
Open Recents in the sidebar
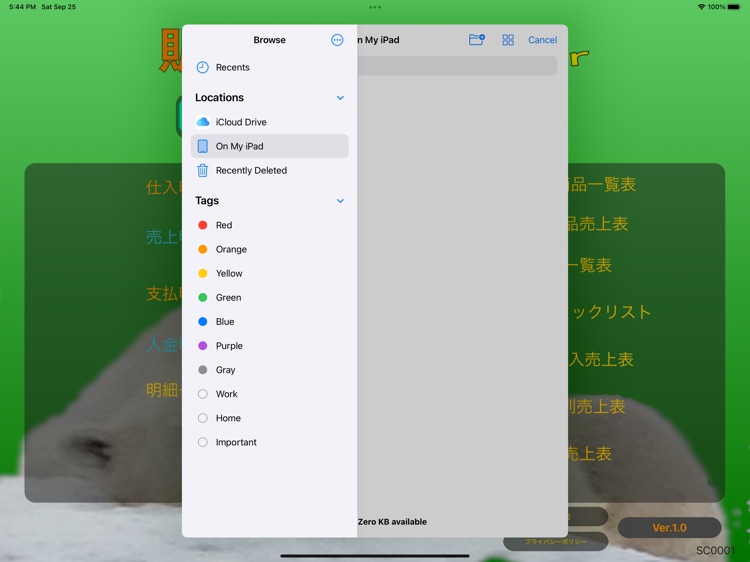pos(270,67)
